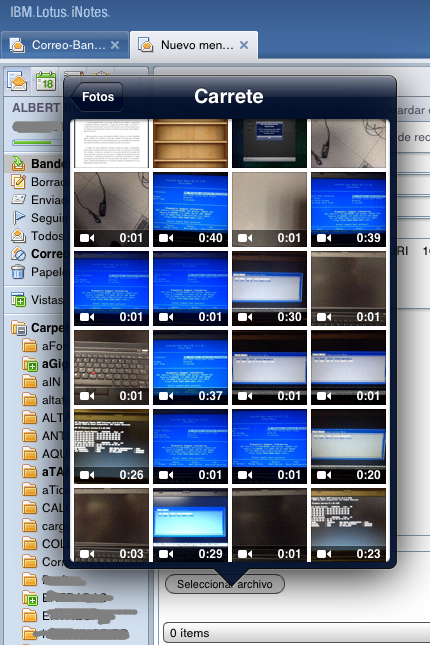Collapse the Carpetas folder tree
Image resolution: width=430 pixels, height=645 pixels.
click(19, 328)
